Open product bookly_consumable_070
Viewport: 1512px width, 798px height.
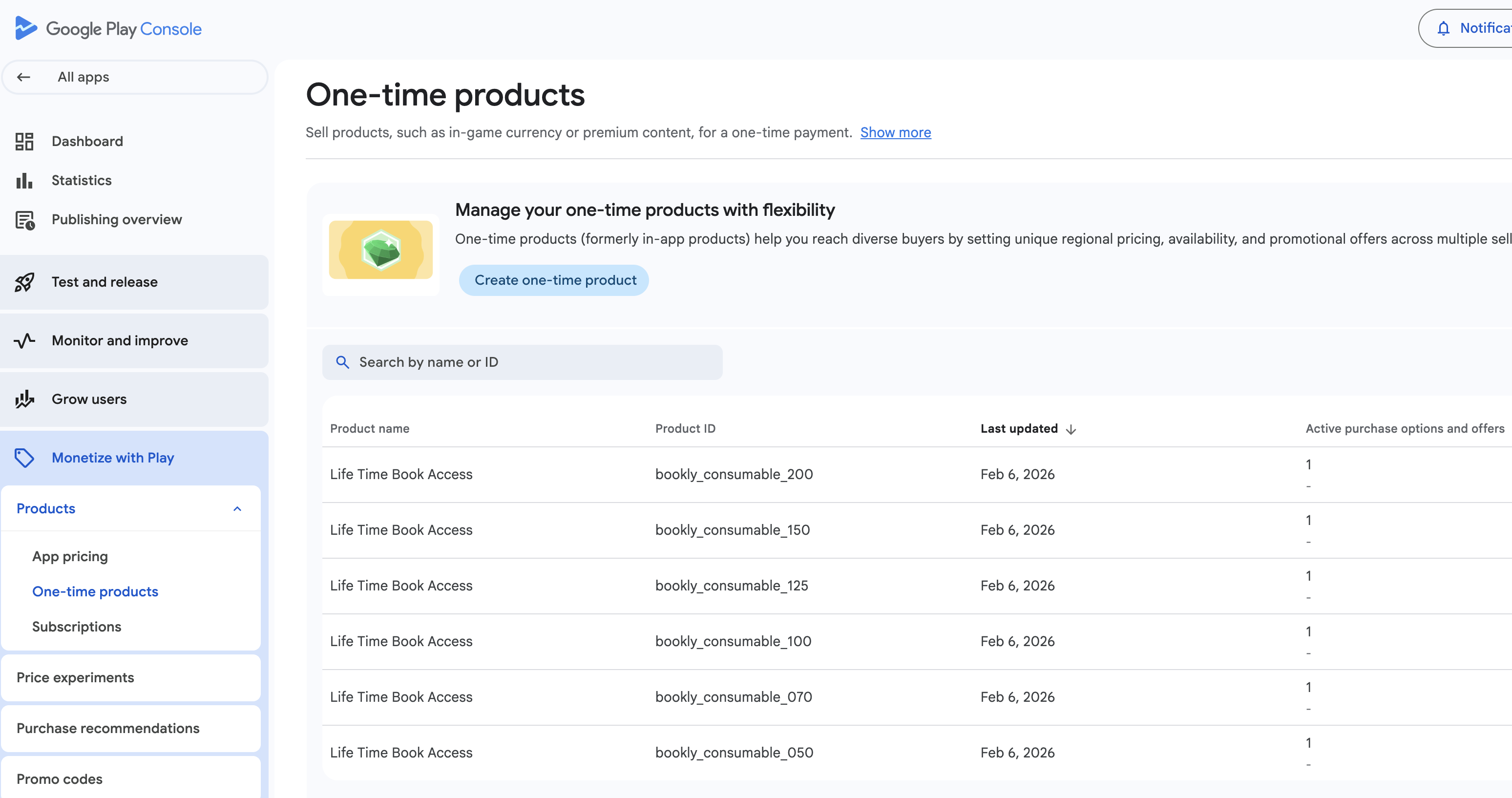pyautogui.click(x=917, y=698)
